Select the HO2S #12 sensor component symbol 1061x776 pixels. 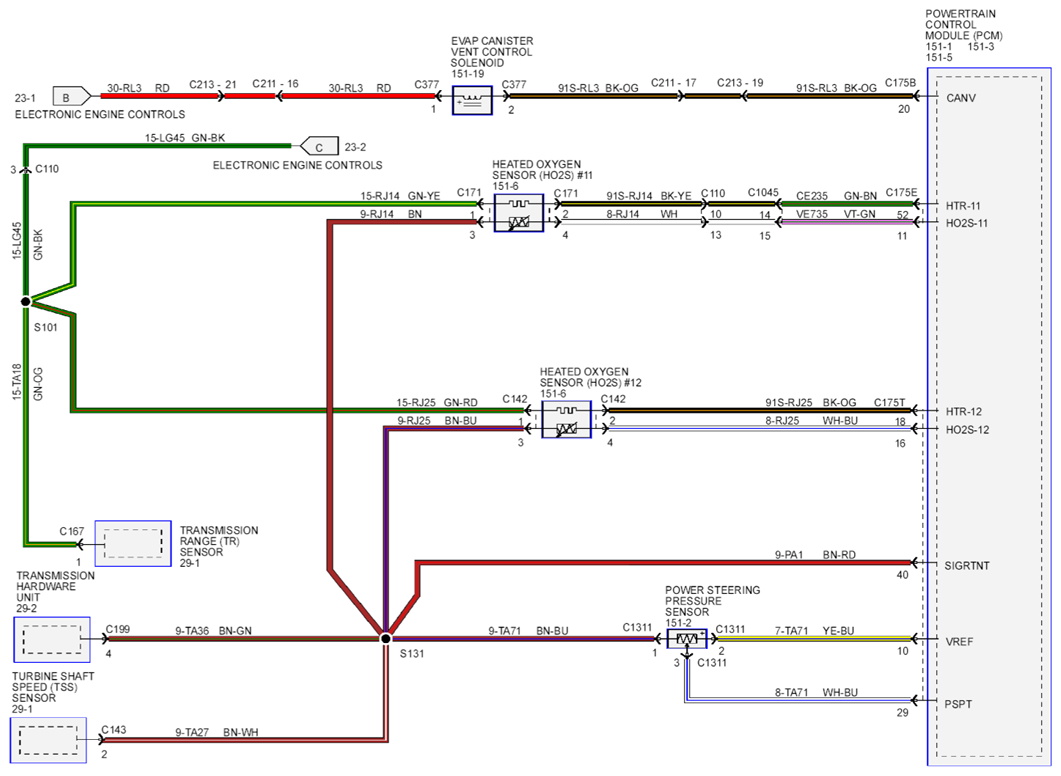566,419
